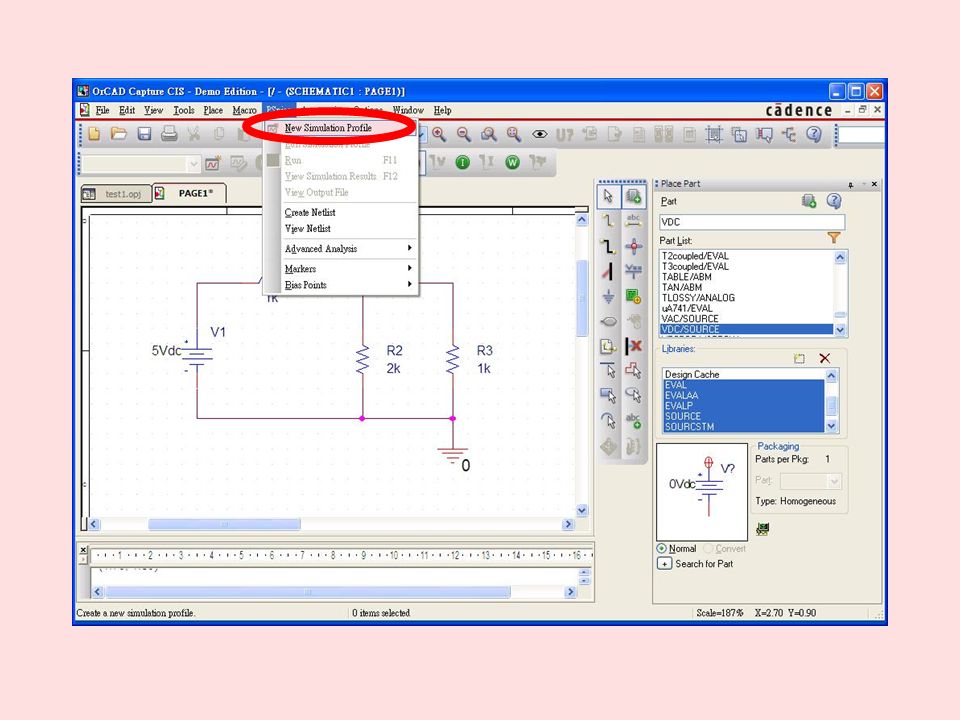Click the green W power marker icon
This screenshot has height=720, width=960.
click(x=512, y=162)
